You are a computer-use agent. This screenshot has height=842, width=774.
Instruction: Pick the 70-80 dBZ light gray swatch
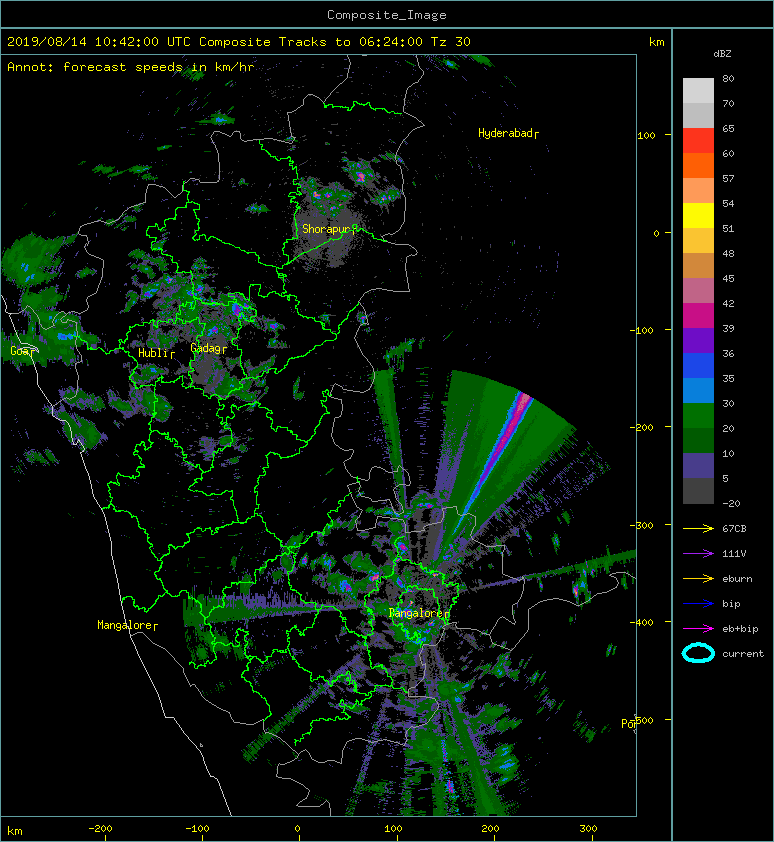pyautogui.click(x=698, y=91)
